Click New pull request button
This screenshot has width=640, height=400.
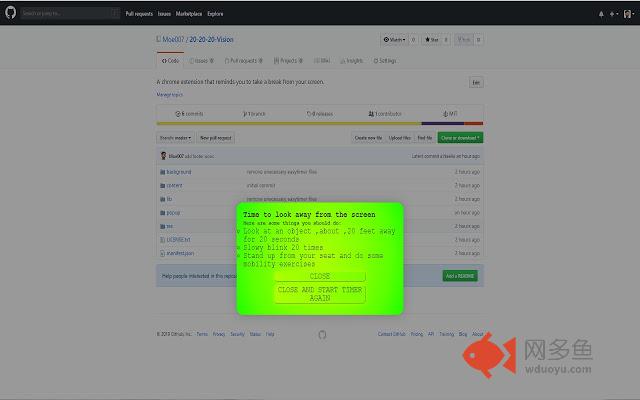[216, 138]
